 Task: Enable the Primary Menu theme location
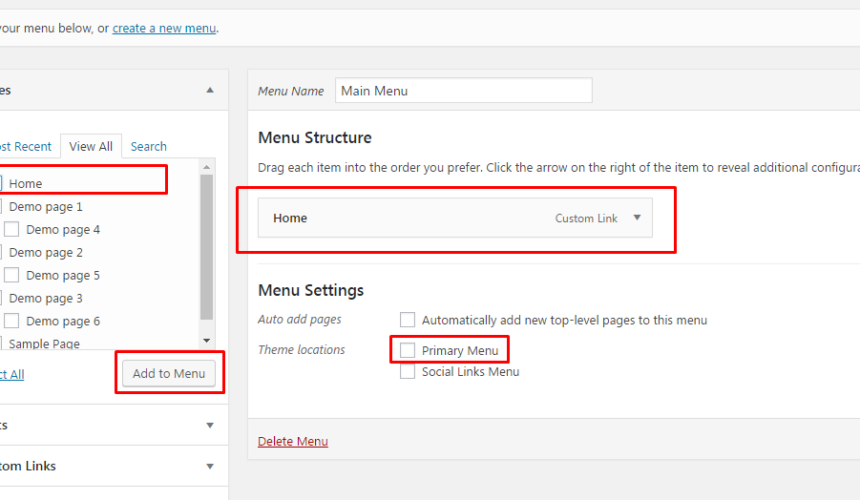407,350
